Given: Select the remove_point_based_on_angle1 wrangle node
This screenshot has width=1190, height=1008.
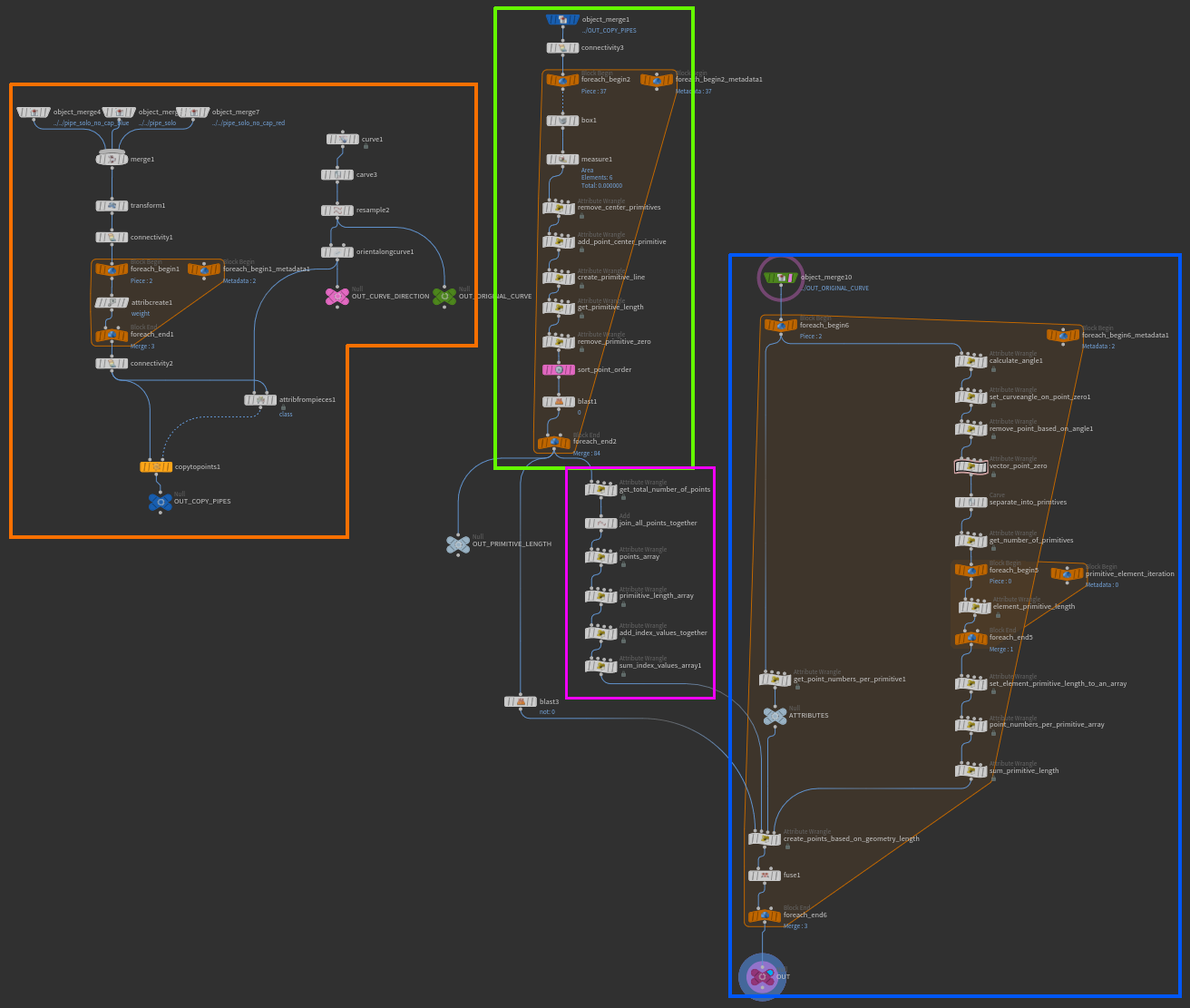Looking at the screenshot, I should pyautogui.click(x=971, y=429).
